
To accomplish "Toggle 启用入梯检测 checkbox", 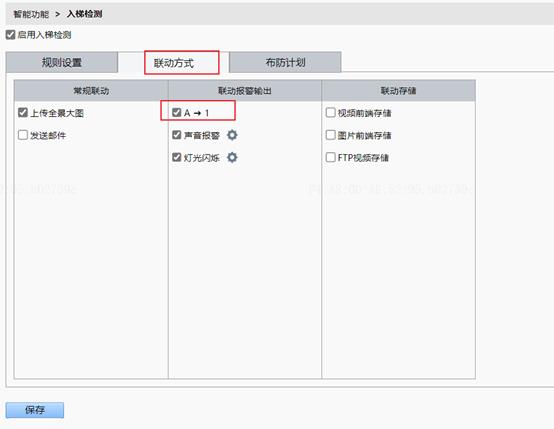I will point(11,35).
